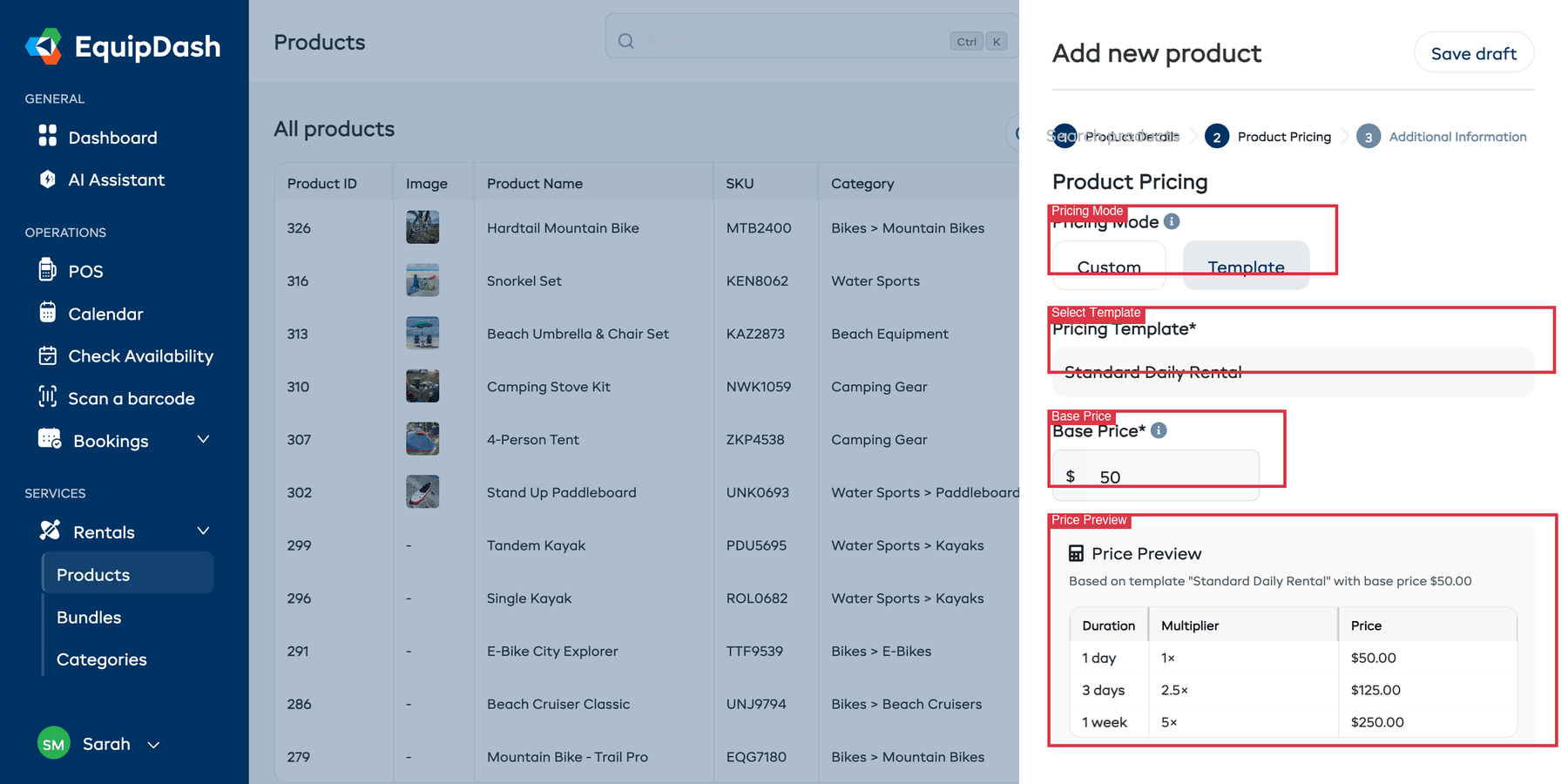Viewport: 1568px width, 784px height.
Task: Click the Base Price input field
Action: [x=1156, y=476]
